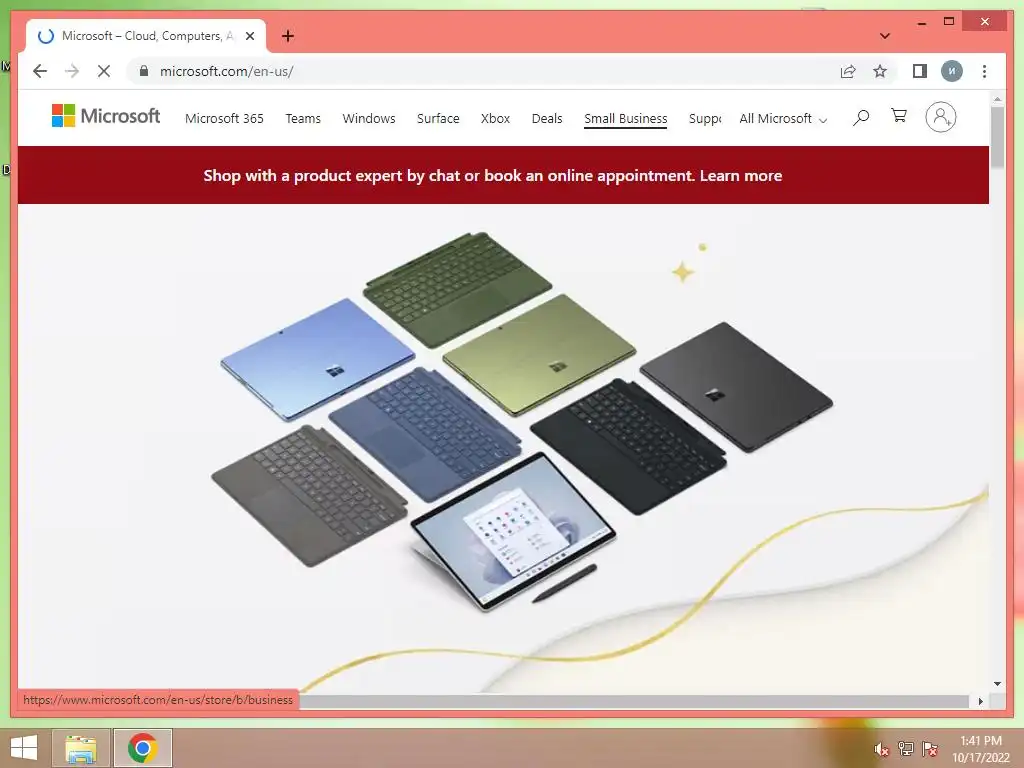Click the vertical scrollbar down arrow
This screenshot has width=1024, height=768.
(x=997, y=684)
